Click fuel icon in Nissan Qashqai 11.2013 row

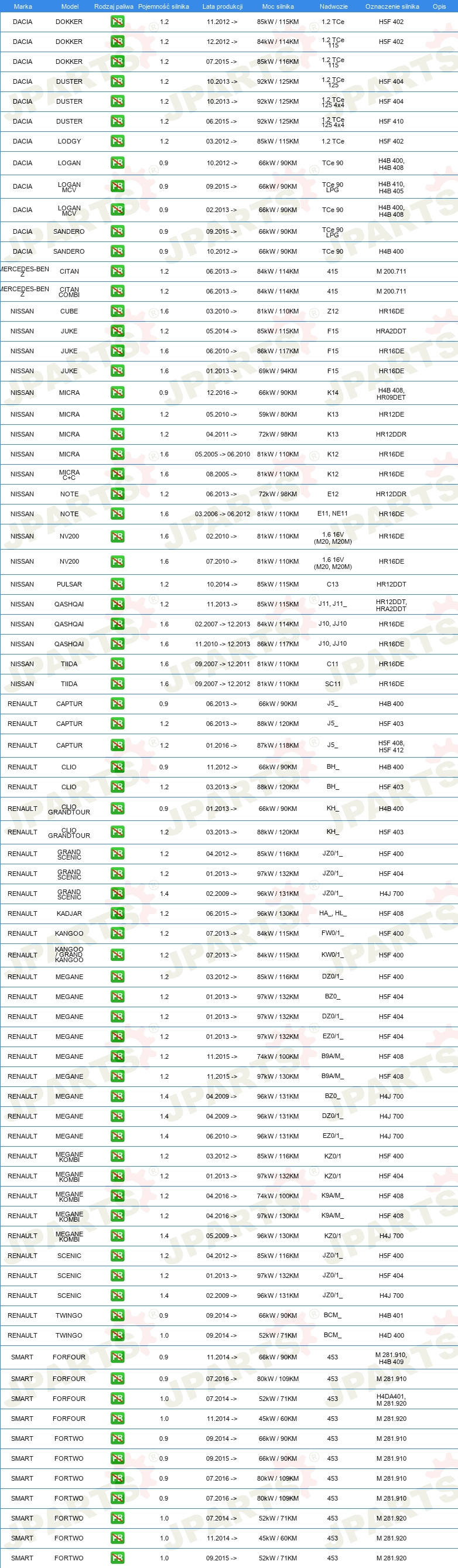point(117,605)
